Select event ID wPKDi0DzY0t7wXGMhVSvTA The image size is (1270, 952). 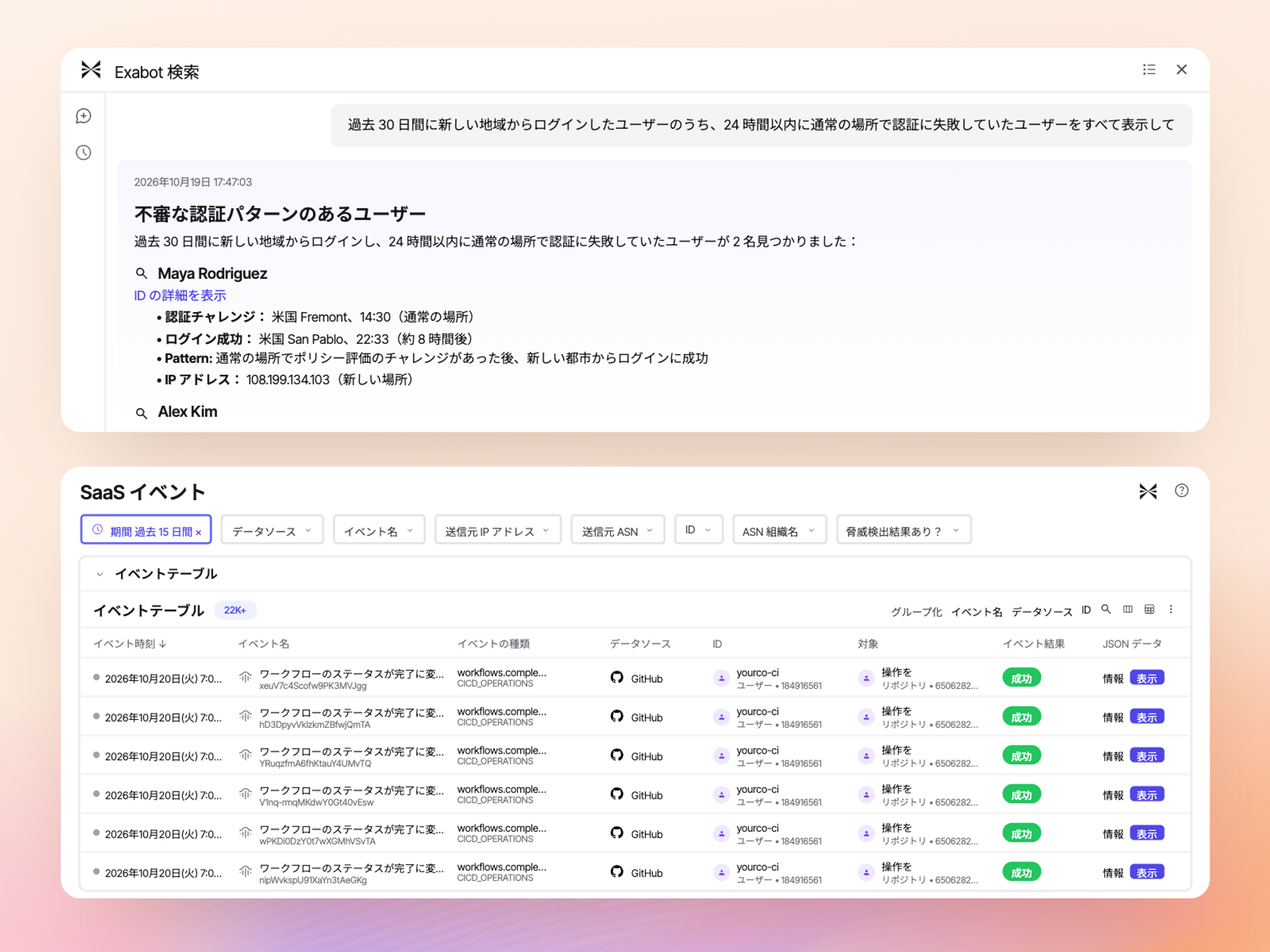click(x=317, y=842)
